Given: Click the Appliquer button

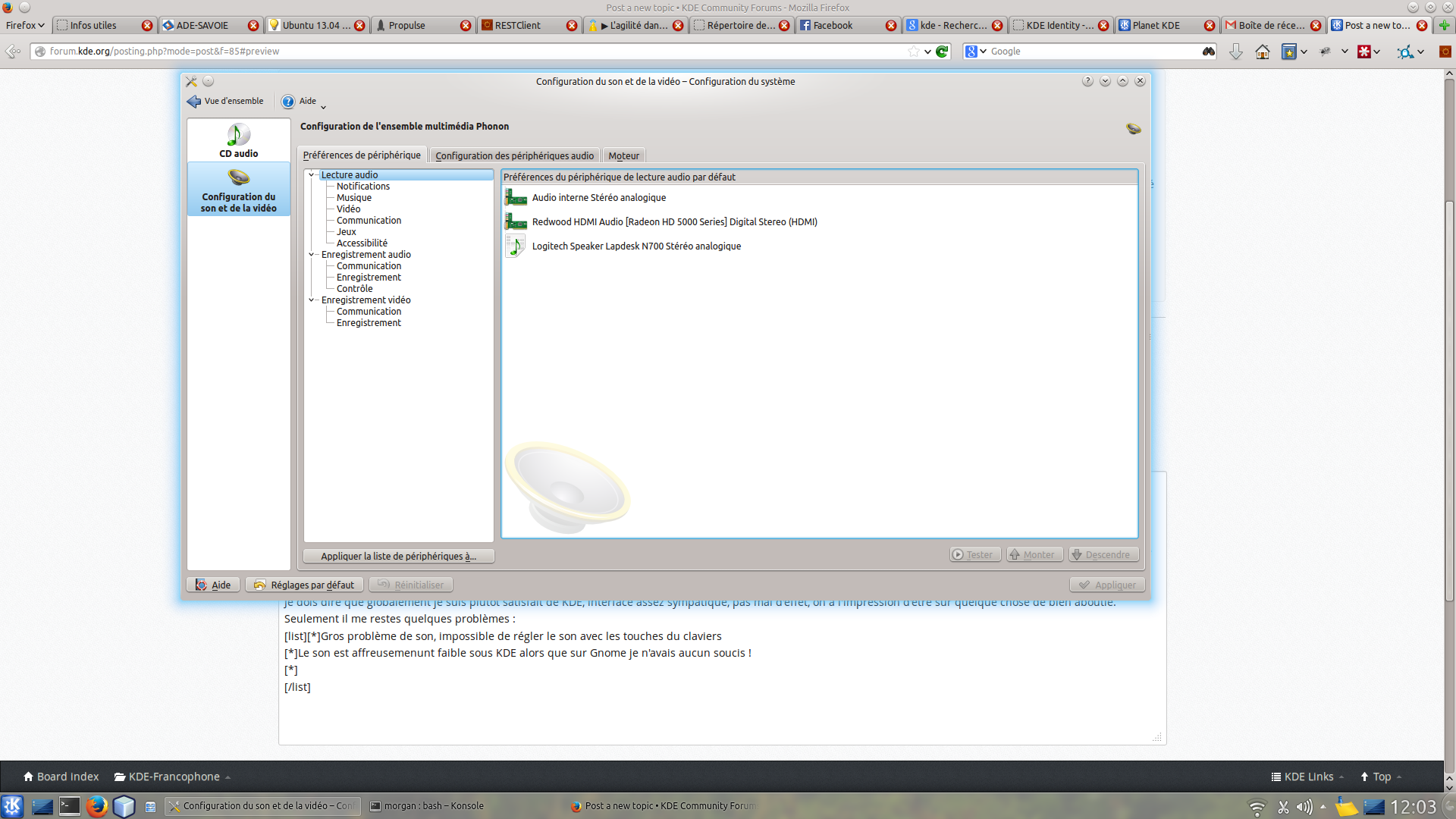Looking at the screenshot, I should point(1107,585).
